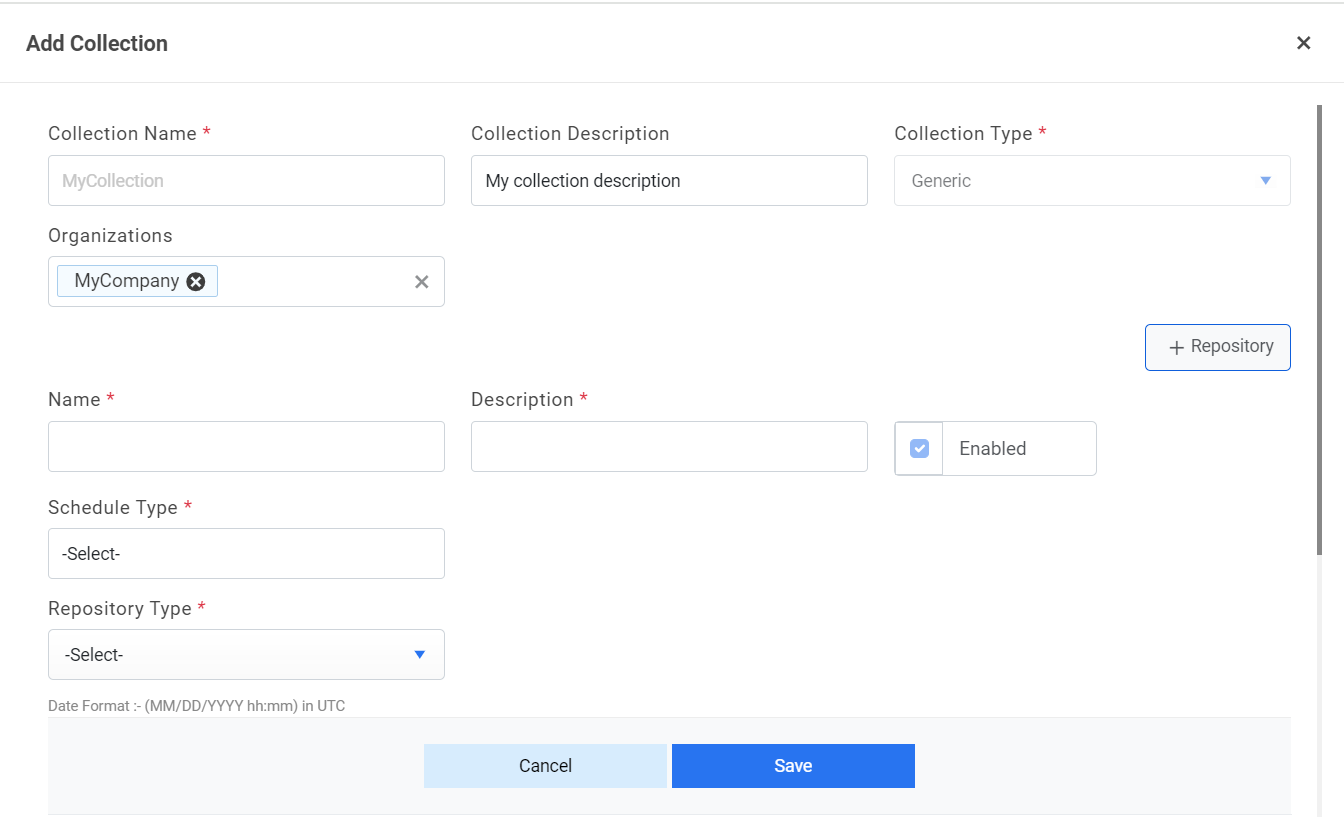Click inside the Organizations multi-select box
Image resolution: width=1344 pixels, height=817 pixels.
[x=315, y=282]
